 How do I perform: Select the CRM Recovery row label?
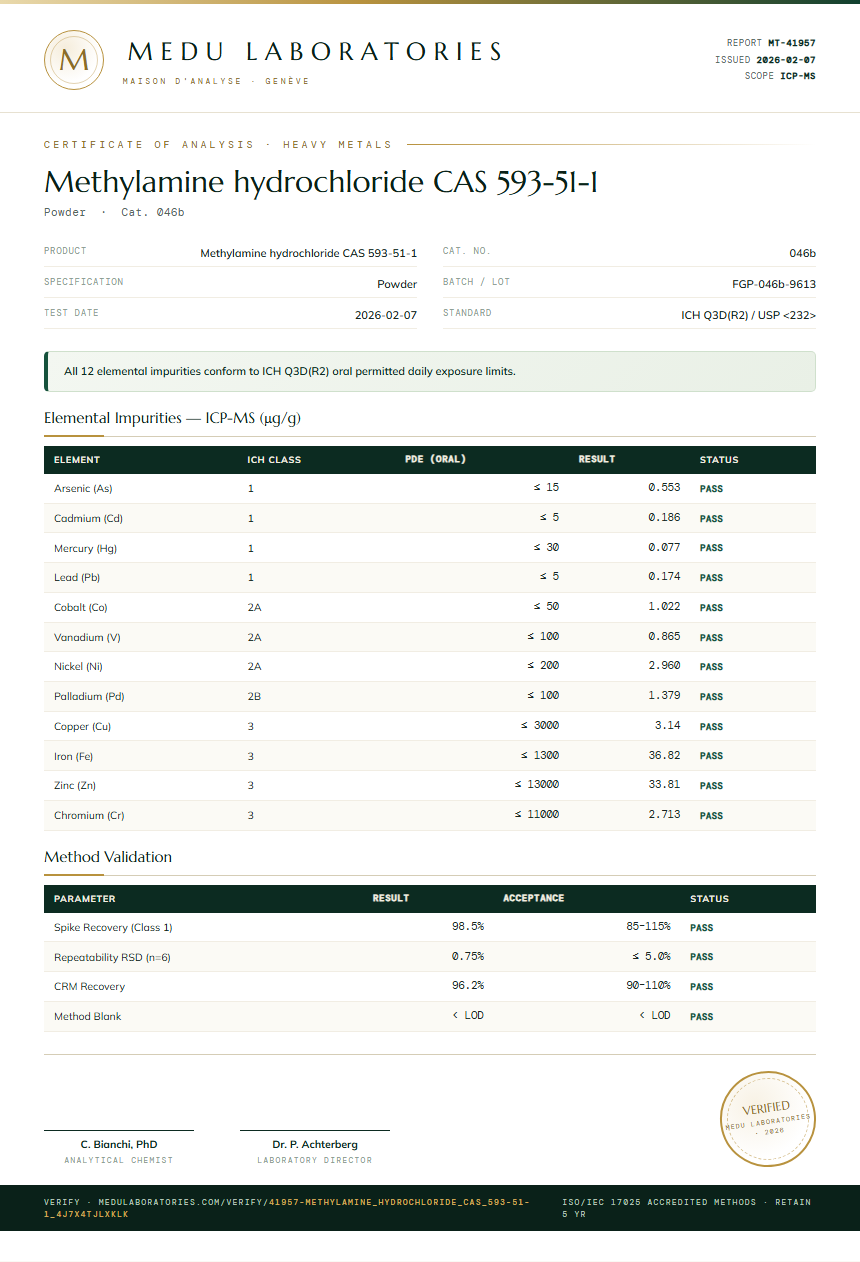click(x=89, y=987)
